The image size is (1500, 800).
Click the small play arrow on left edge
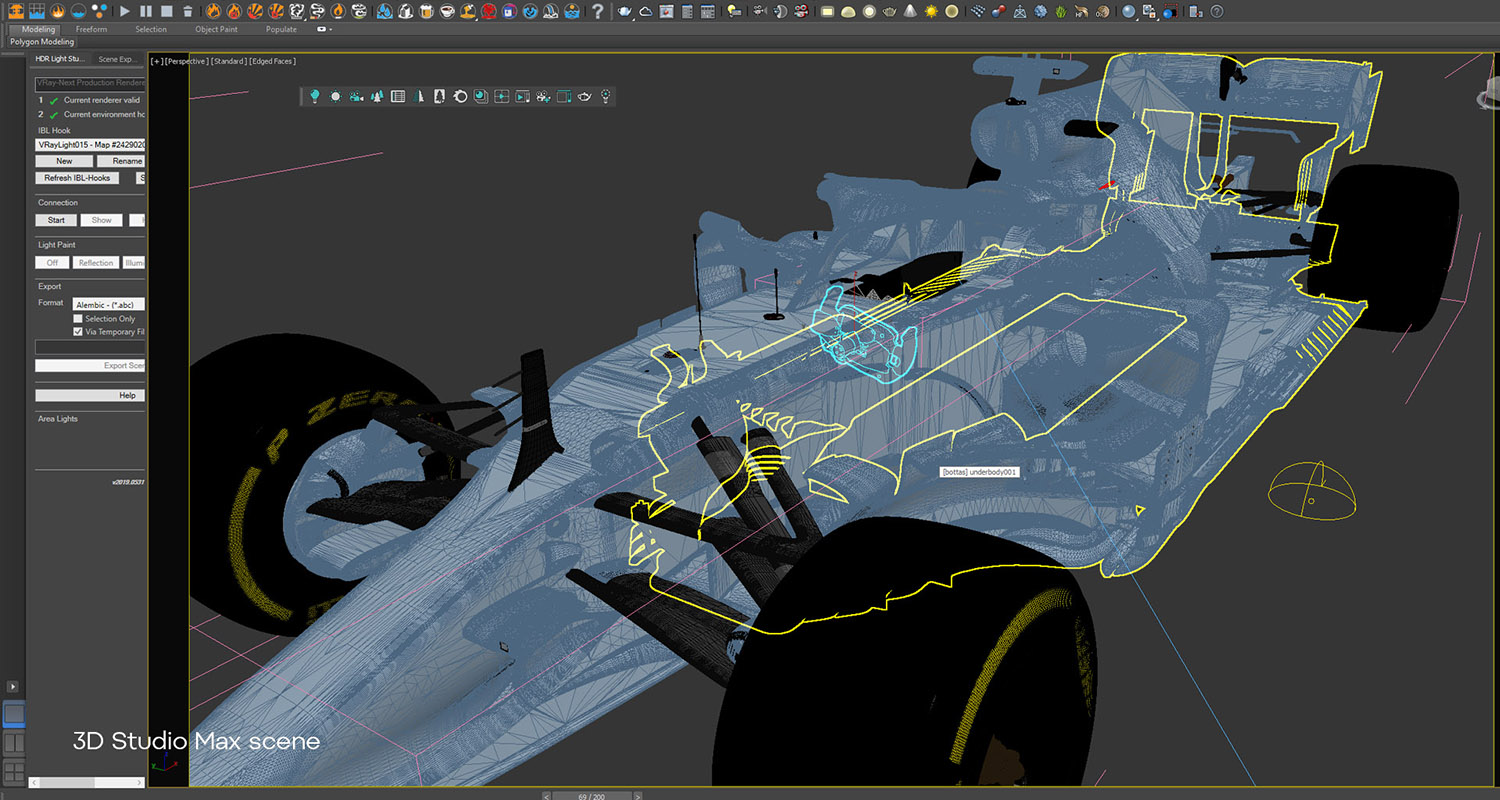click(x=13, y=687)
